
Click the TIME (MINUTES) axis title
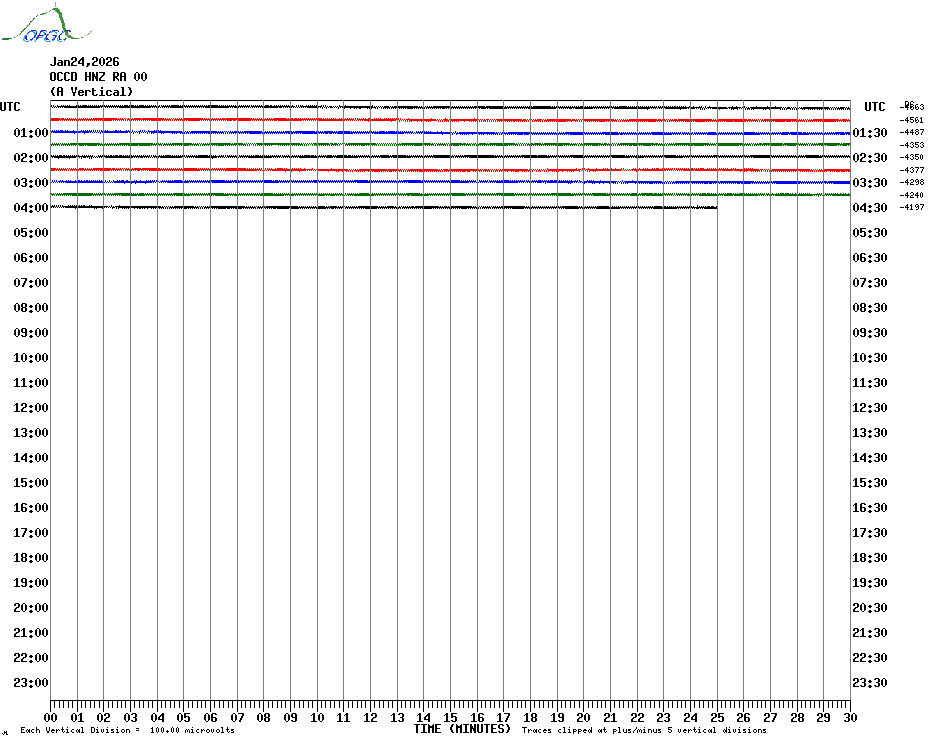click(x=462, y=729)
